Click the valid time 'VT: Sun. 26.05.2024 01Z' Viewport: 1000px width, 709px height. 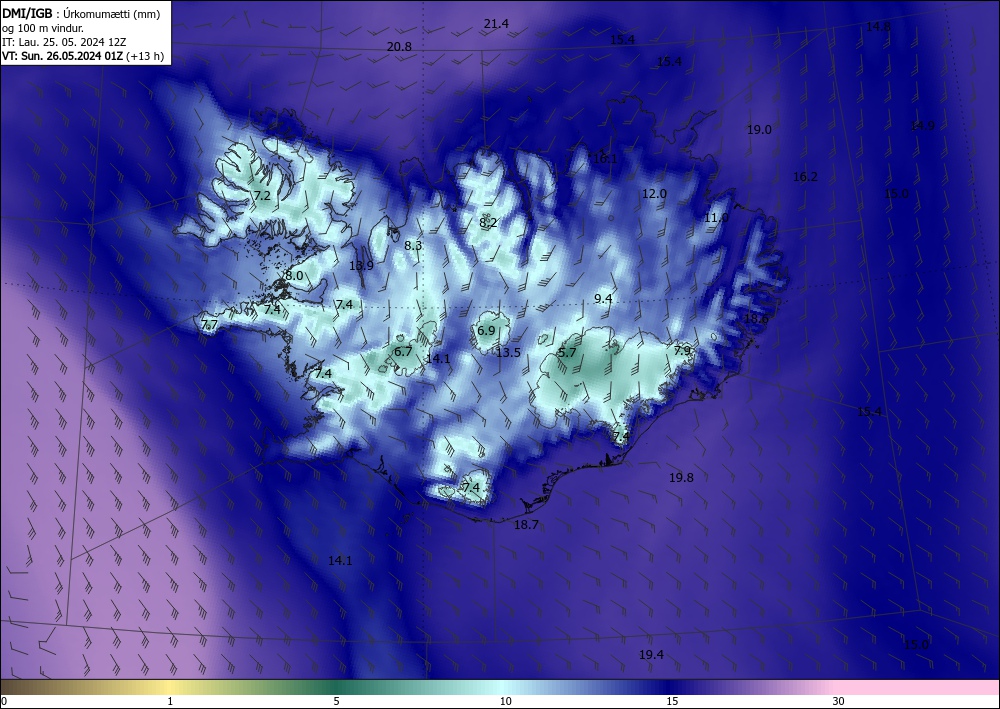64,56
